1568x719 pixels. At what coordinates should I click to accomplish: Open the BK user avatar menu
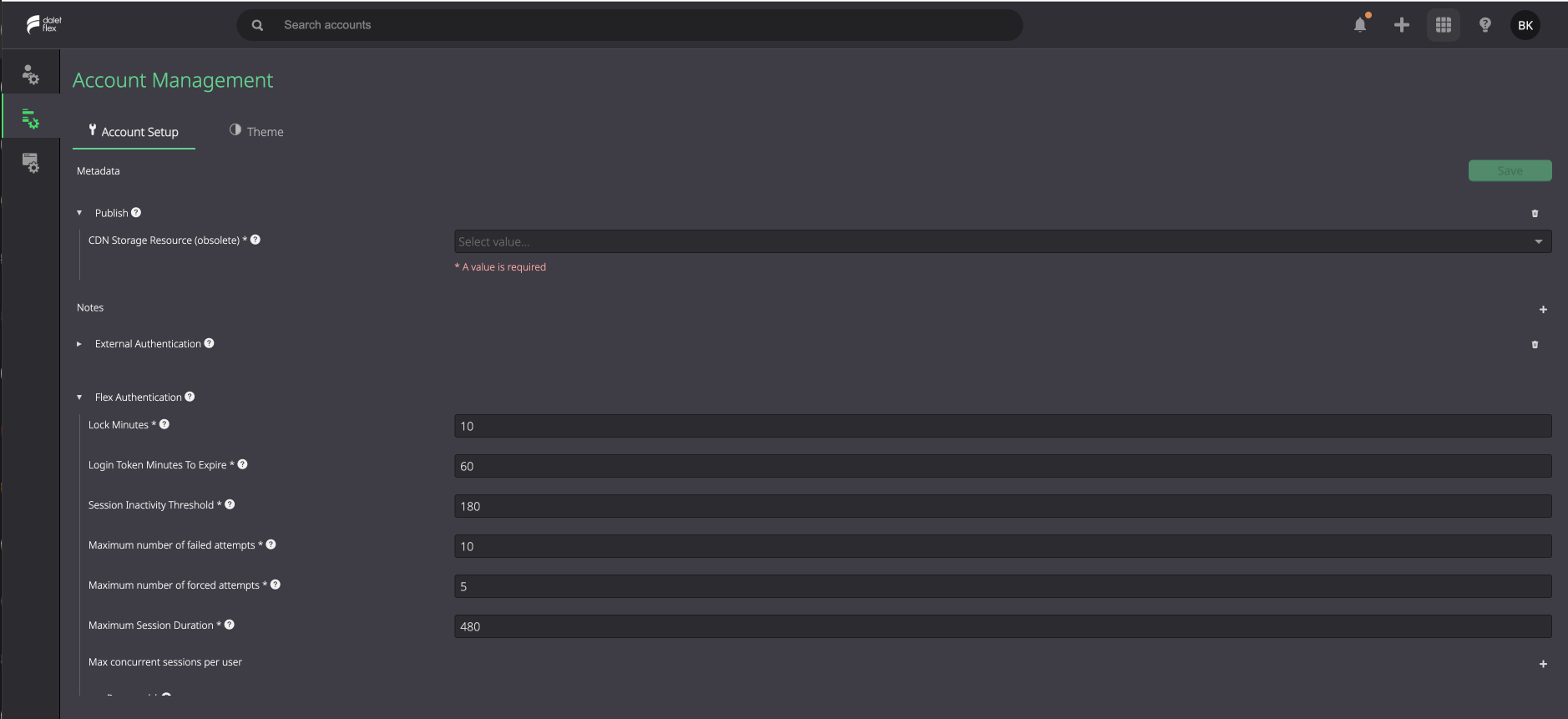(x=1525, y=25)
